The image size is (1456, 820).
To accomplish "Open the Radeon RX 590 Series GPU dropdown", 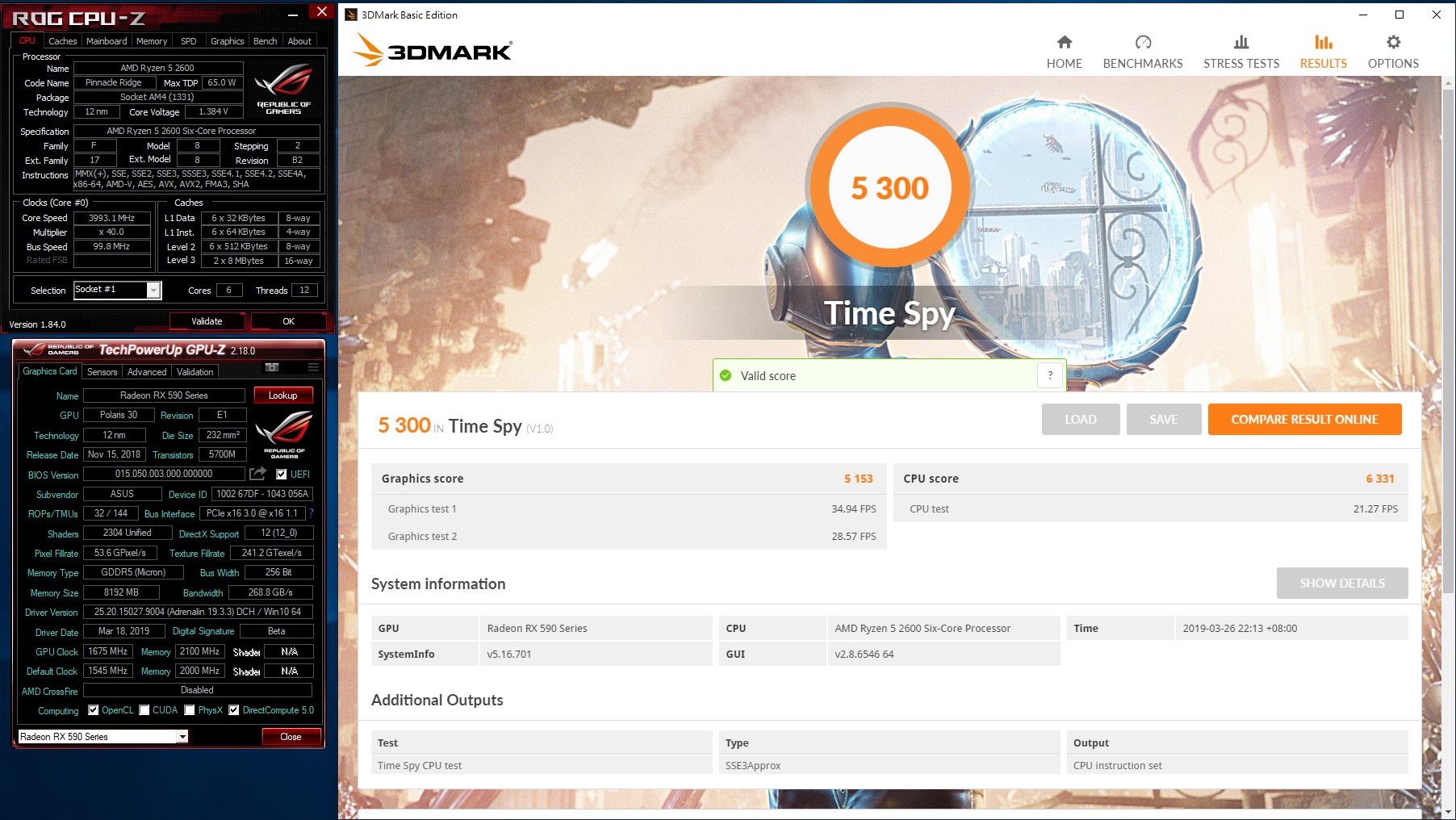I will pyautogui.click(x=182, y=737).
